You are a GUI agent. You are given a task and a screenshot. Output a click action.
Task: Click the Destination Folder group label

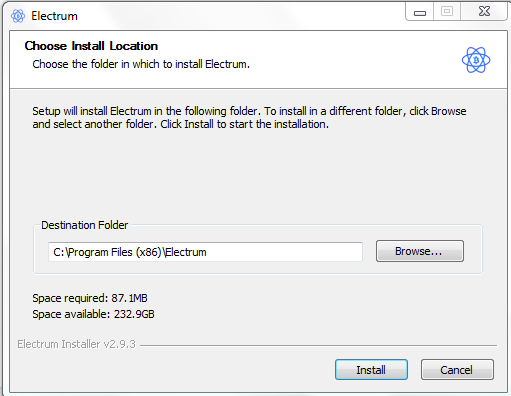pyautogui.click(x=84, y=225)
